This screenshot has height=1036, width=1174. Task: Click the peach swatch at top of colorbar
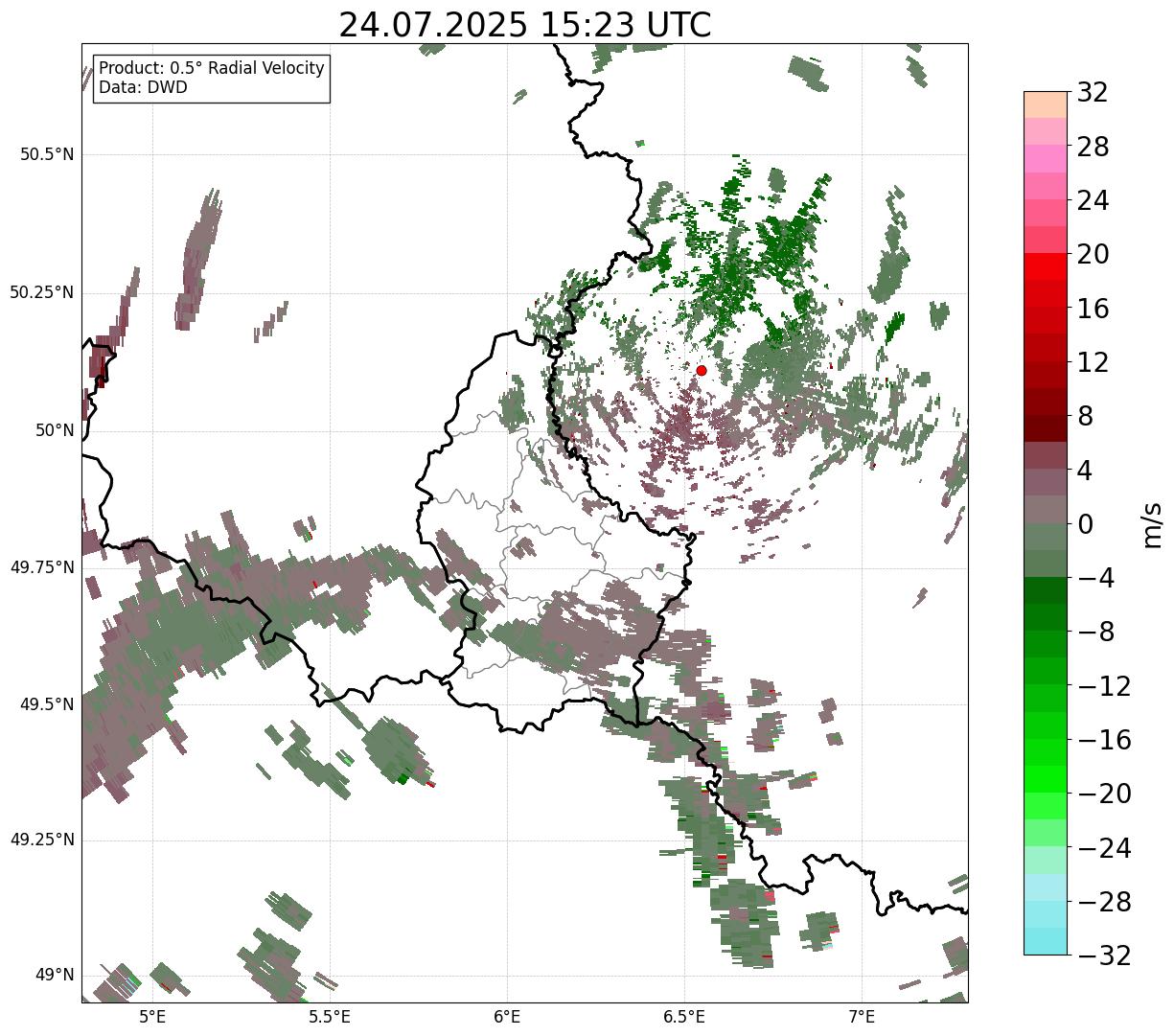[1046, 104]
